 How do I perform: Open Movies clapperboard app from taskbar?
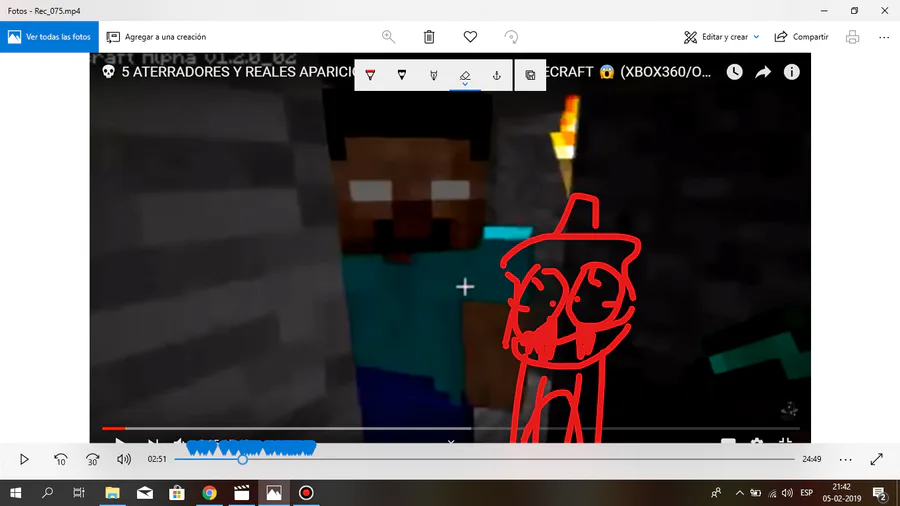242,493
